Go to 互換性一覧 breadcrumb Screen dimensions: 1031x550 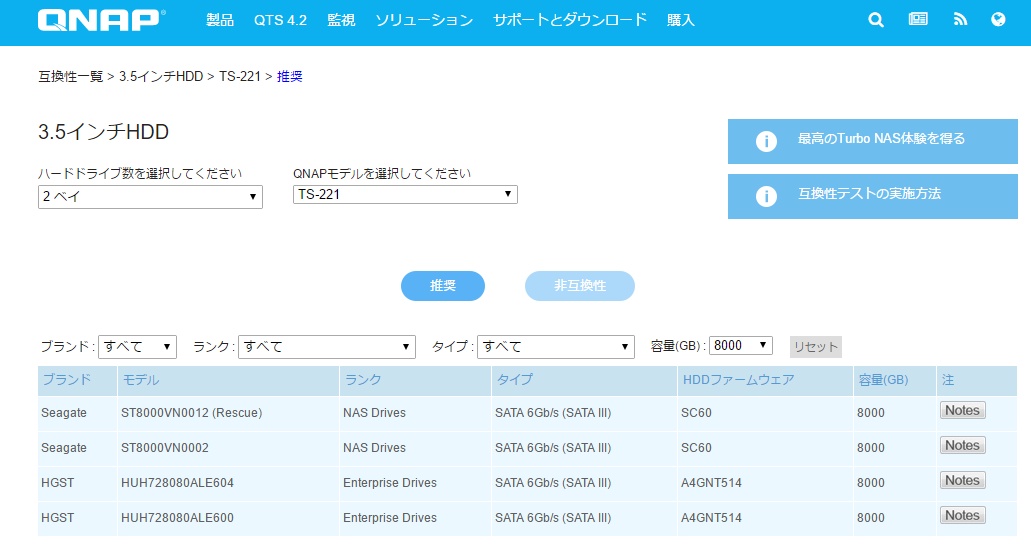[71, 76]
